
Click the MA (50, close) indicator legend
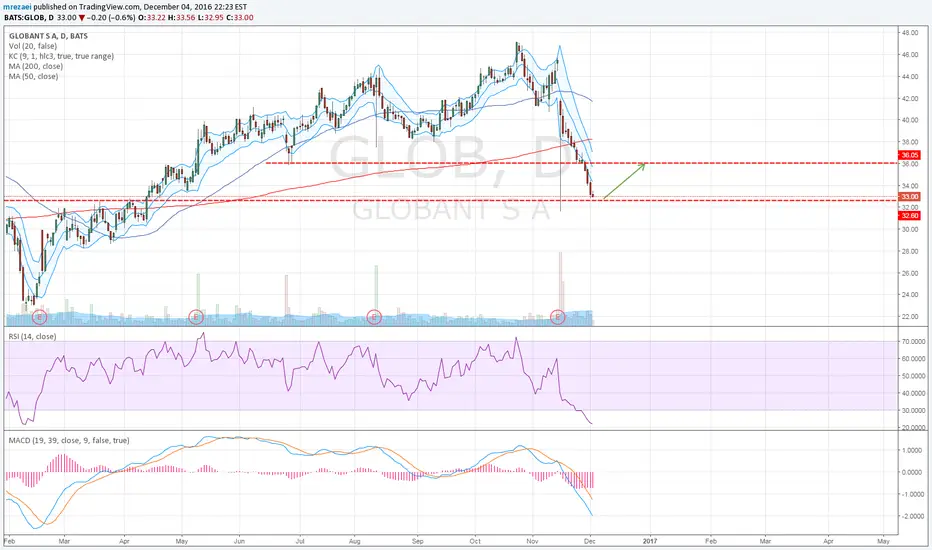click(x=33, y=76)
